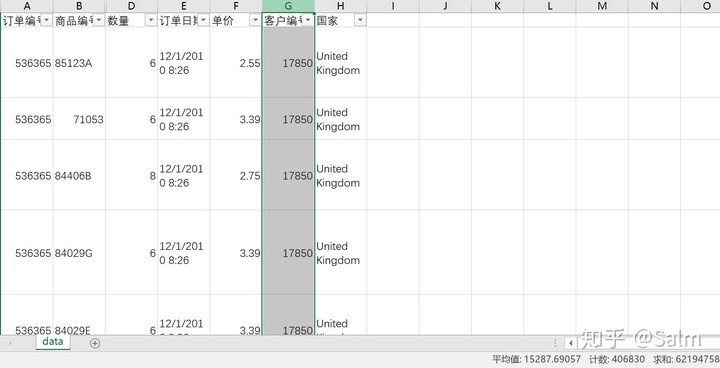
Task: Select the cell with unit price 2.75
Action: [236, 176]
